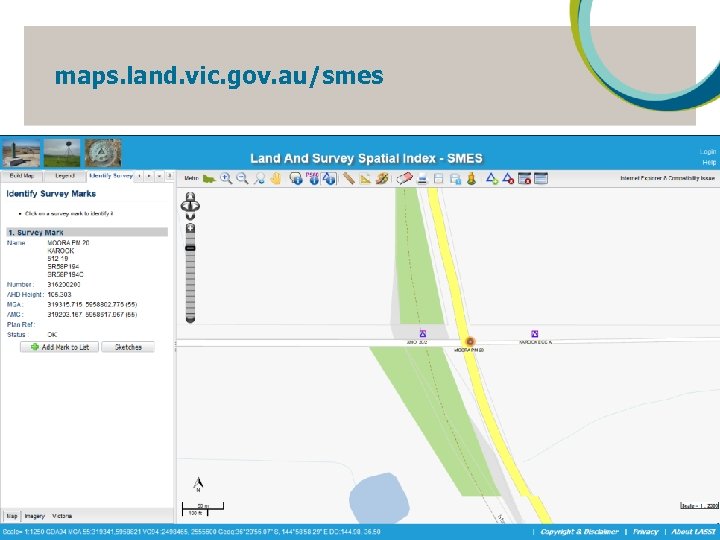This screenshot has width=720, height=540.
Task: Switch to the Vicmap base layer tab
Action: (62, 516)
